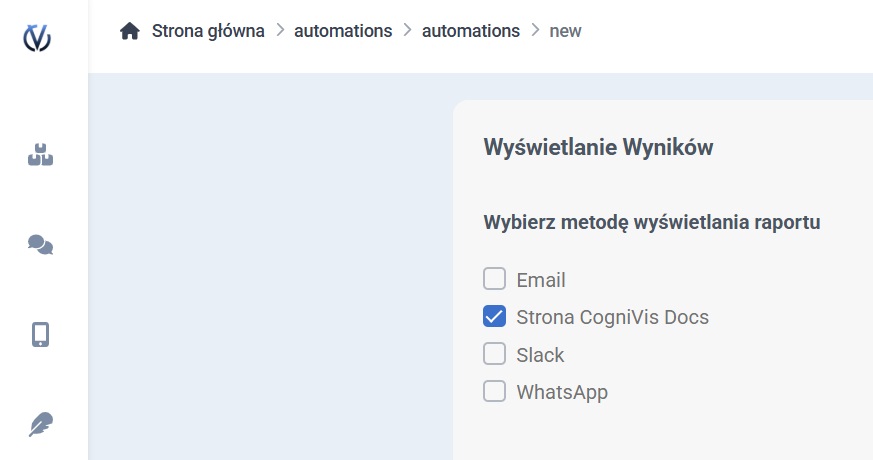The width and height of the screenshot is (873, 460).
Task: Check the WhatsApp checkbox
Action: coord(494,391)
